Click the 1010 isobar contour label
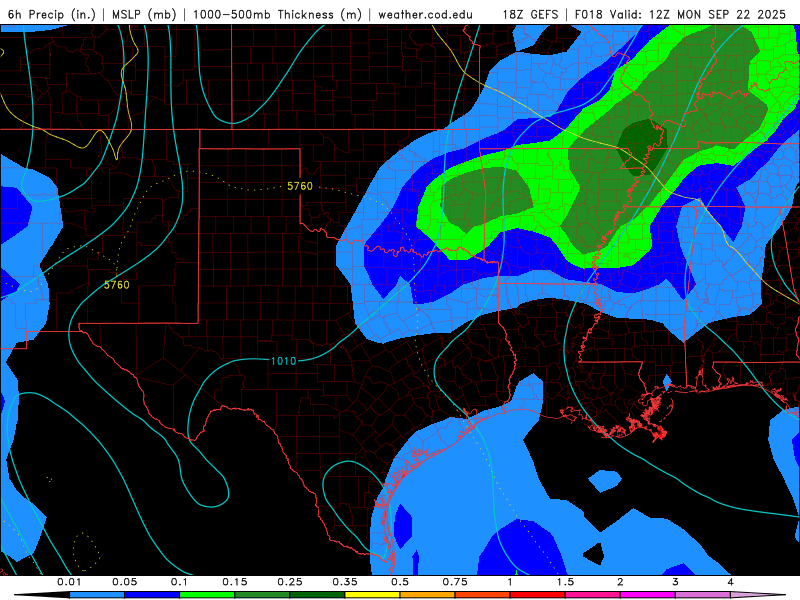The height and width of the screenshot is (600, 800). (x=283, y=361)
